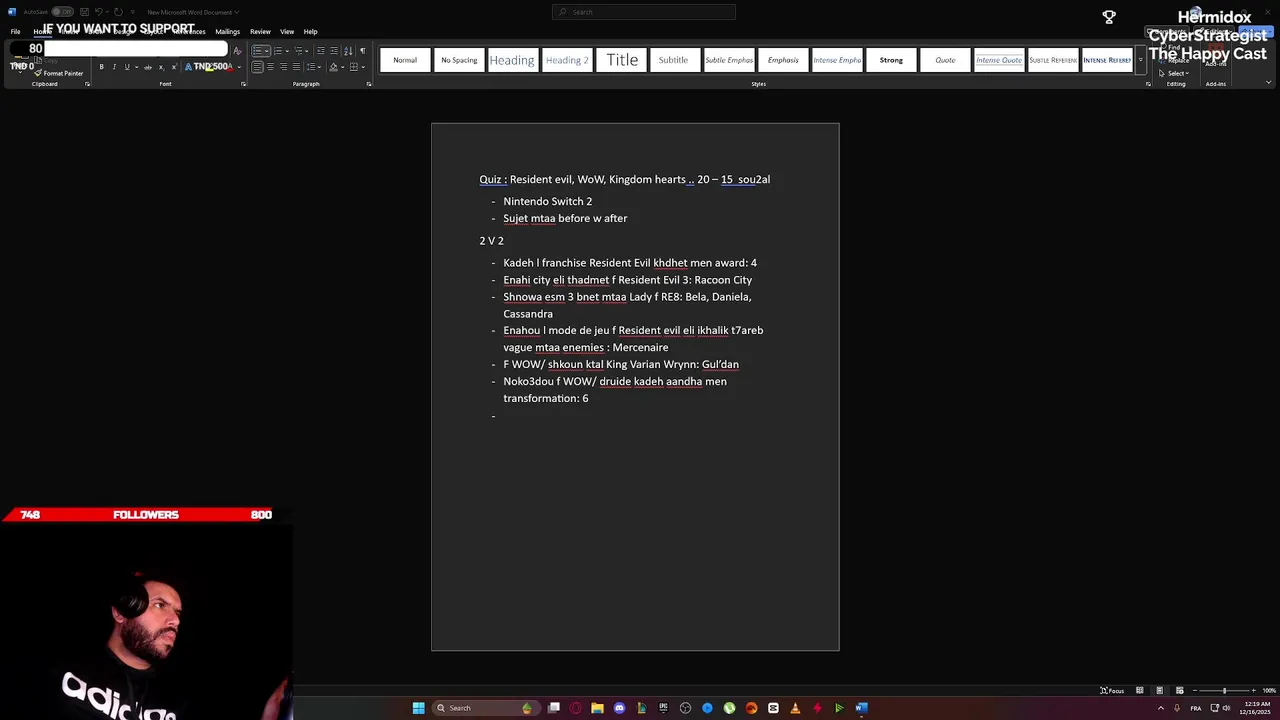
Task: Apply Underline formatting
Action: (127, 67)
